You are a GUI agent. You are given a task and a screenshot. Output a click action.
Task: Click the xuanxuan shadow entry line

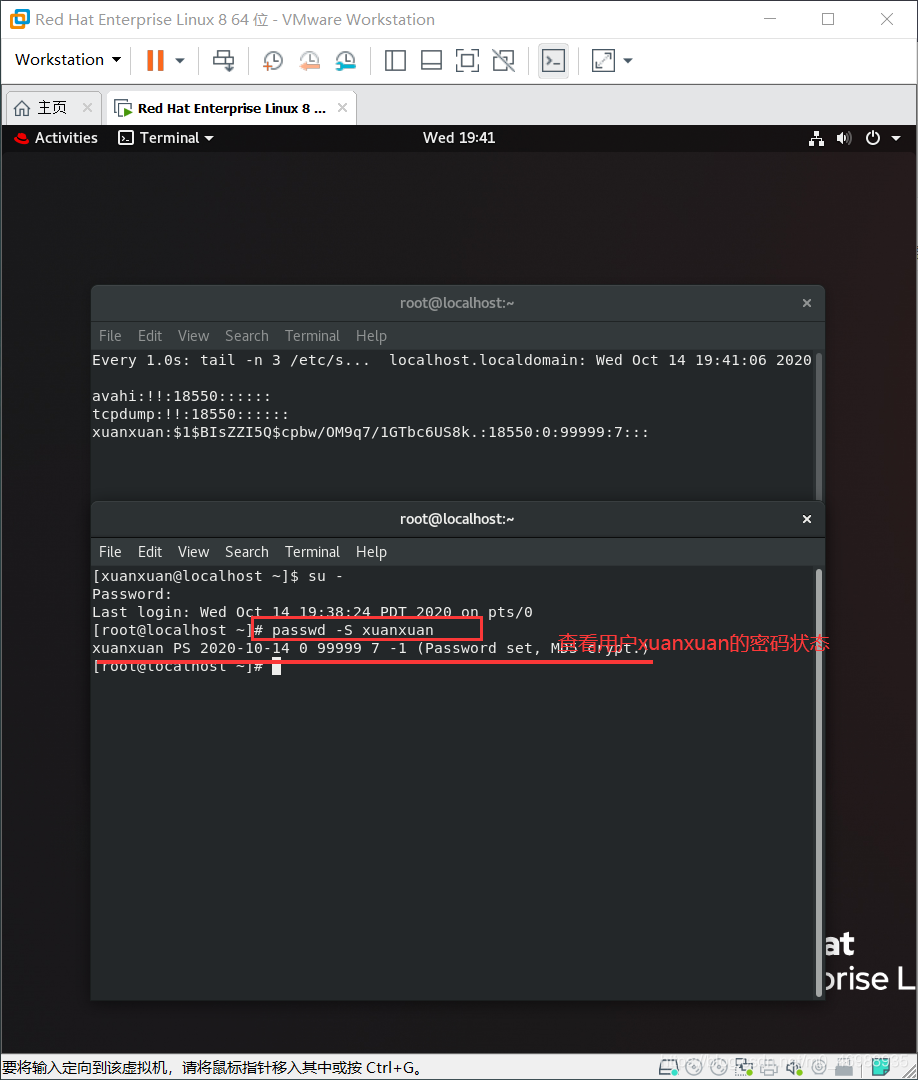click(371, 433)
